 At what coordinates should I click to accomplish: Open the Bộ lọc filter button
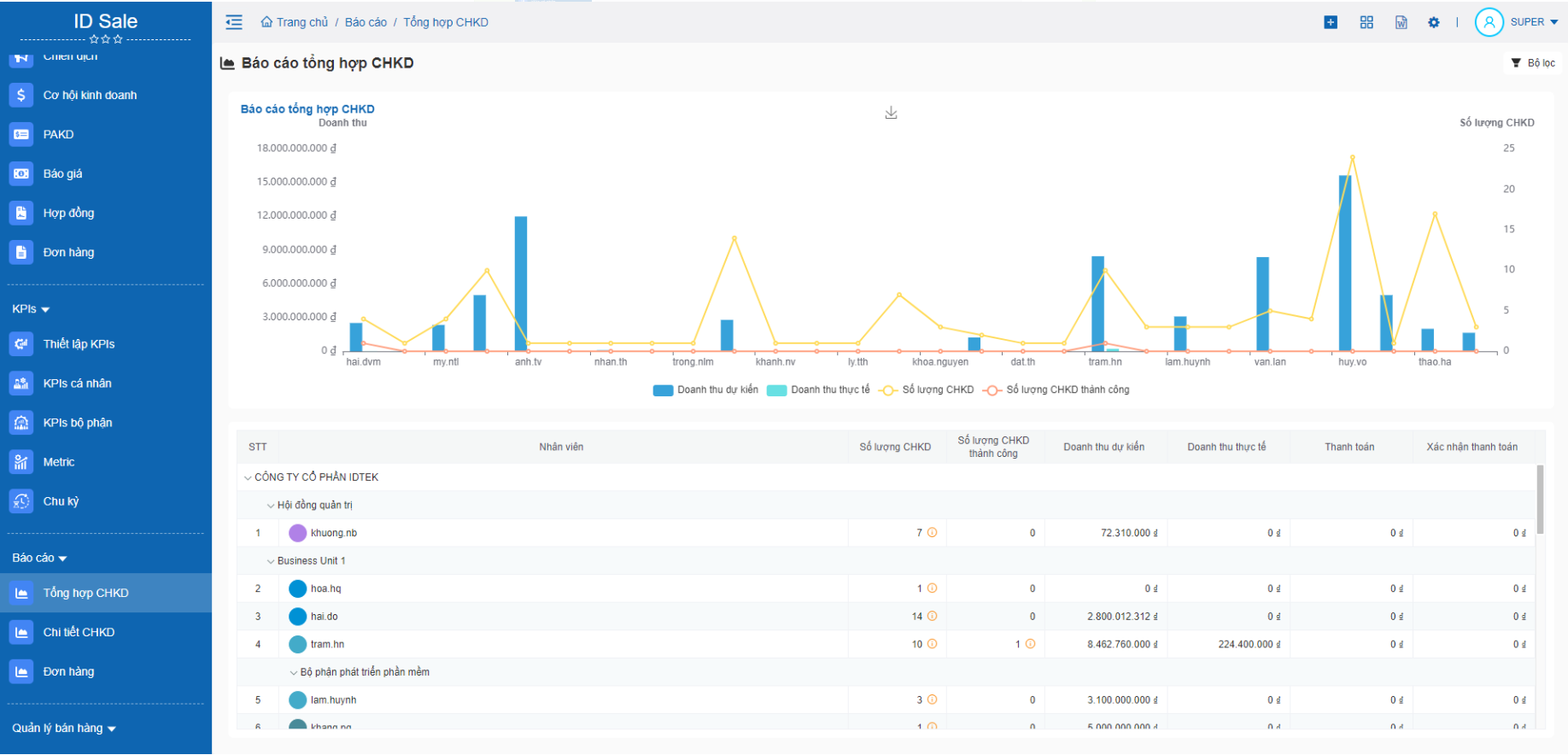pyautogui.click(x=1533, y=63)
